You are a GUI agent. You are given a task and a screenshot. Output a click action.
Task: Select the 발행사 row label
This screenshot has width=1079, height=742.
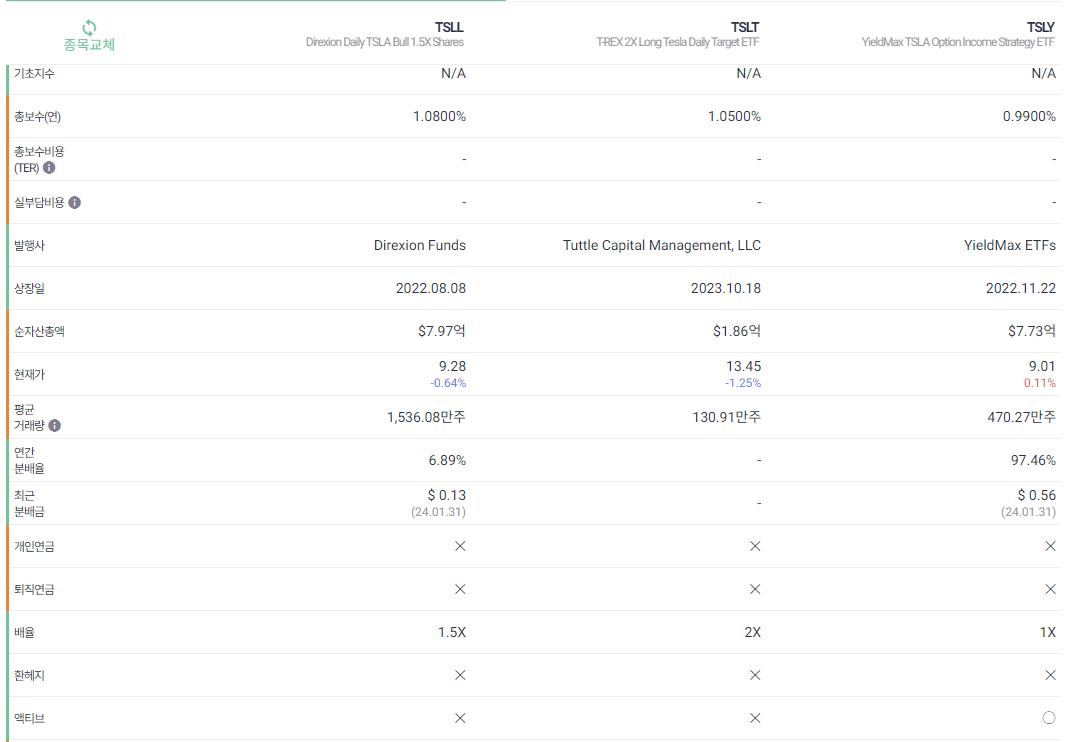point(29,246)
